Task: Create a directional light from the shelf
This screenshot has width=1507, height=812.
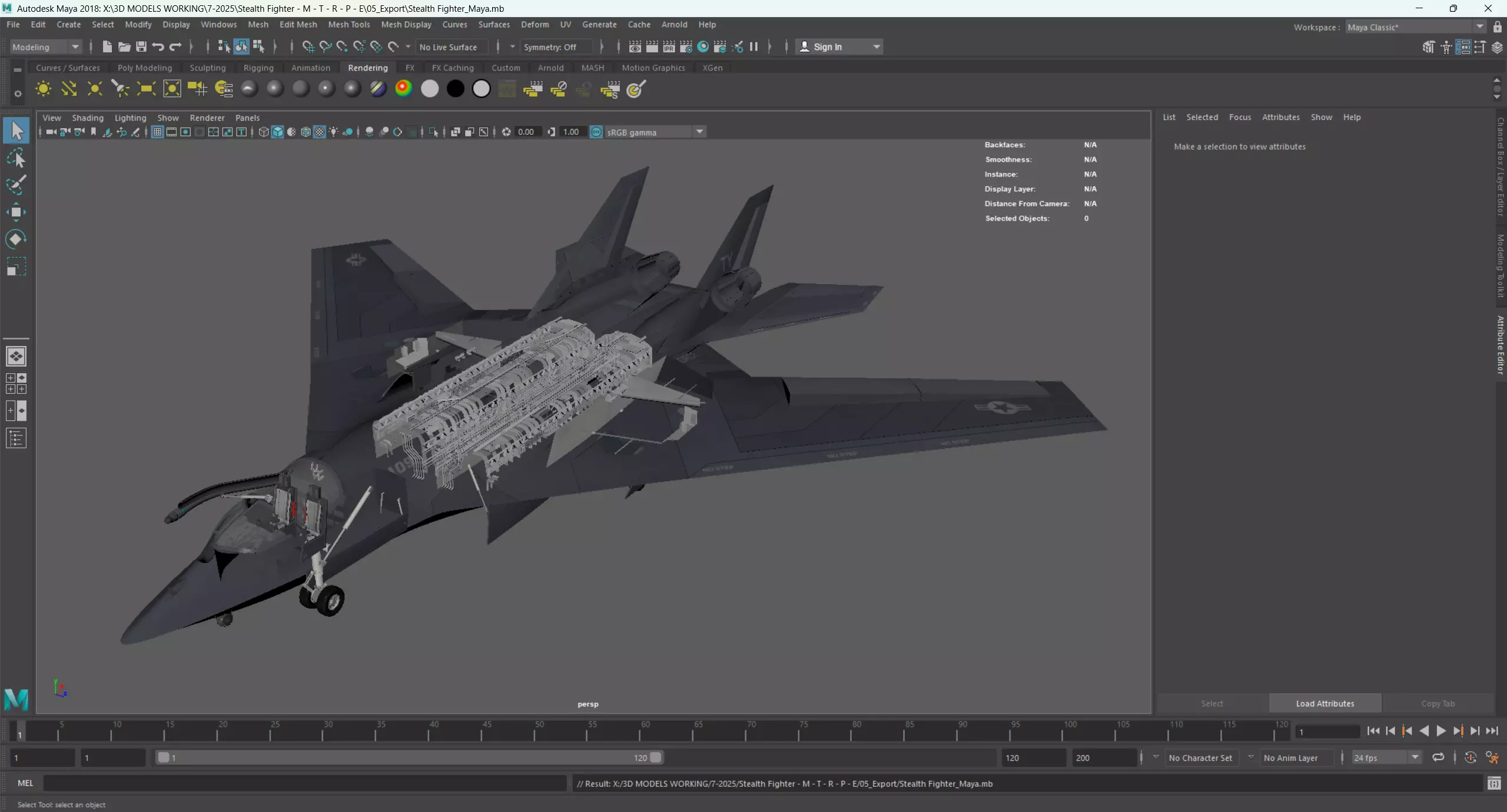Action: pyautogui.click(x=69, y=89)
